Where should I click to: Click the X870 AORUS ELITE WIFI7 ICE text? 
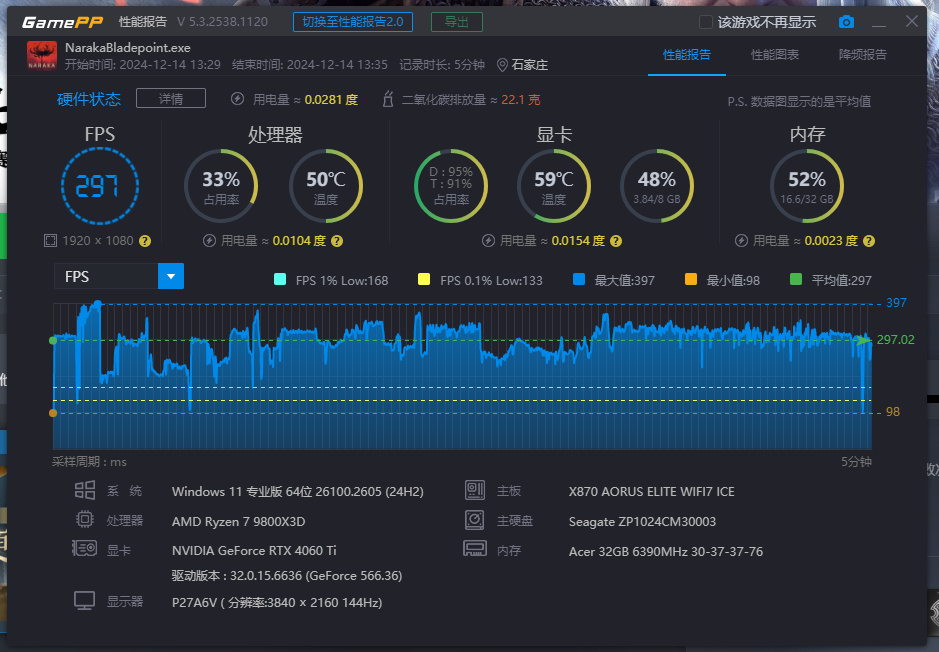pos(652,492)
